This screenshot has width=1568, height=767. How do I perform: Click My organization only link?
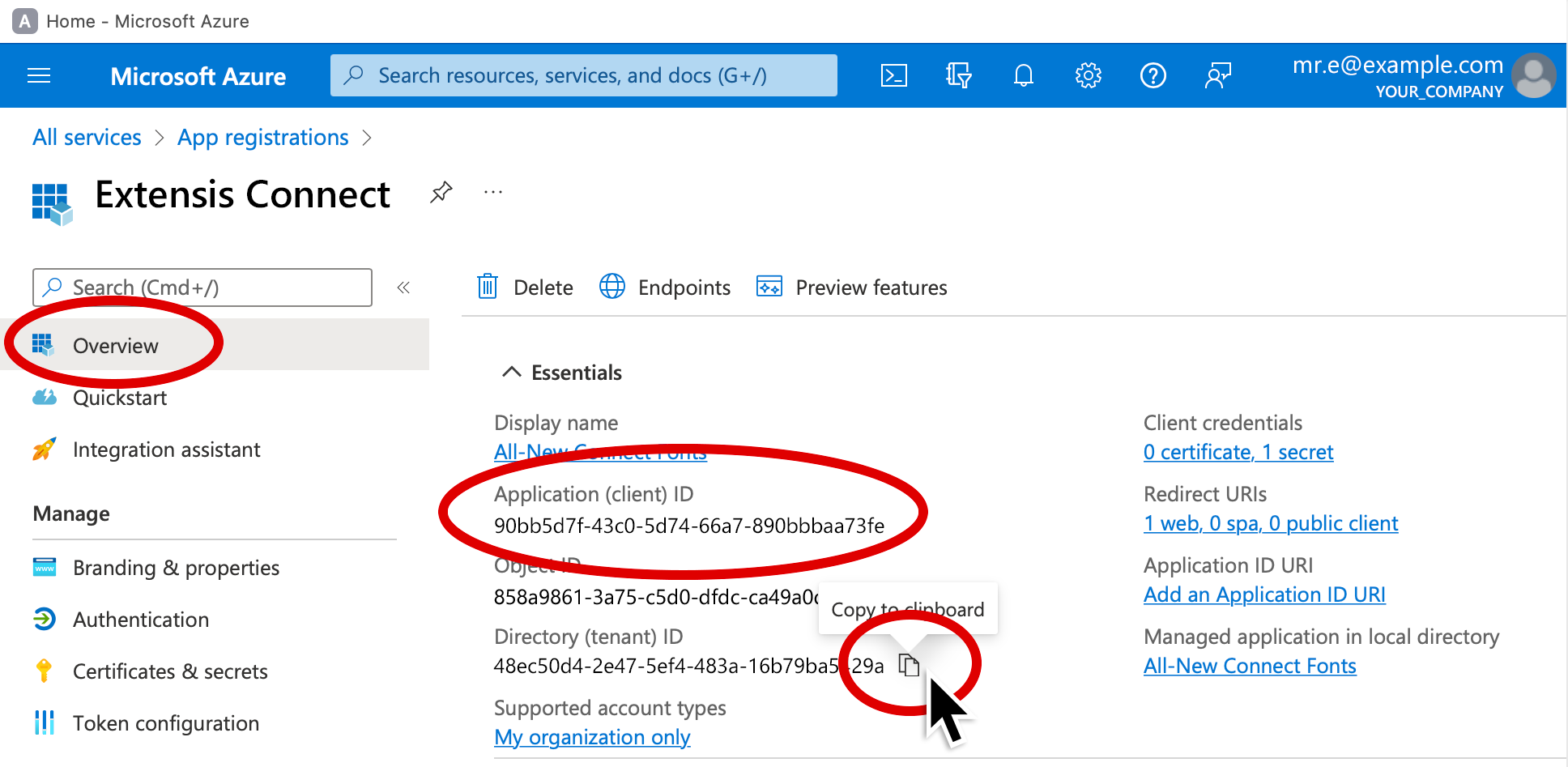click(x=592, y=737)
